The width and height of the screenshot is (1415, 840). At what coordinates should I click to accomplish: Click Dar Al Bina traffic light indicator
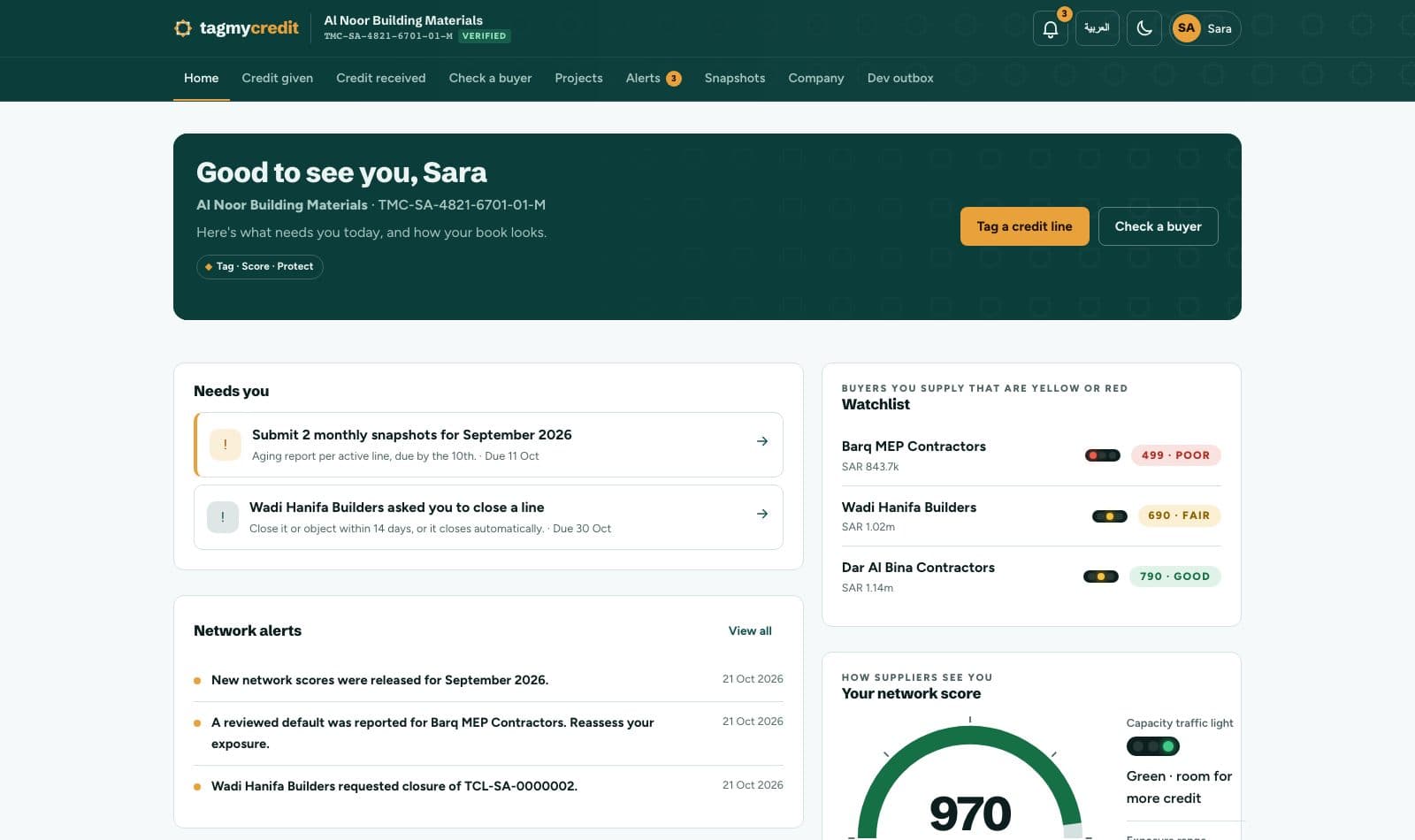(1101, 577)
